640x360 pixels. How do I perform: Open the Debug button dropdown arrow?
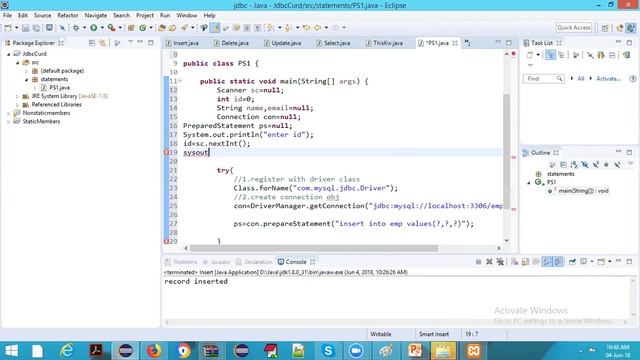(84, 28)
